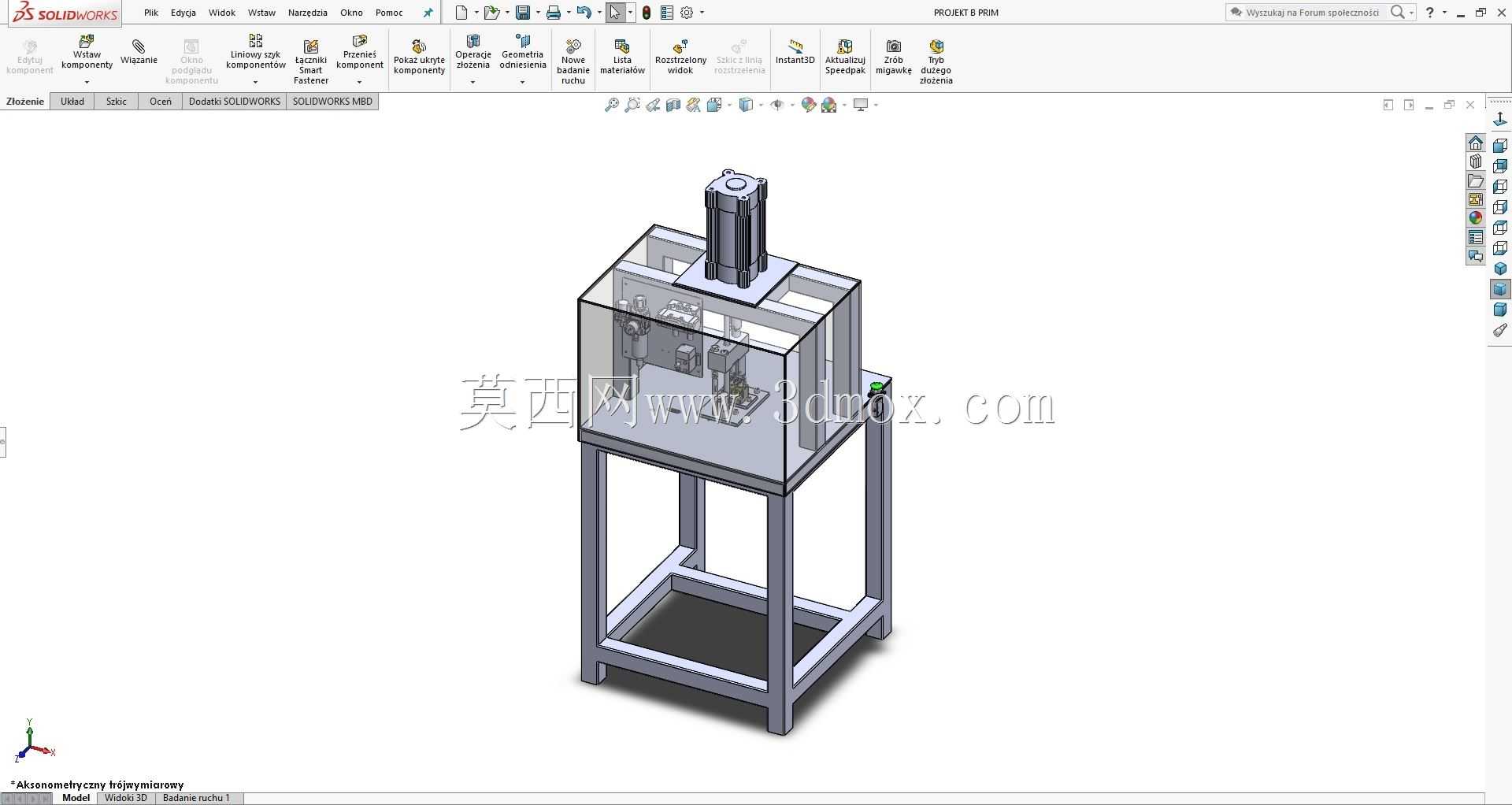Expand Przenieś komponent dropdown arrow
The image size is (1512, 805).
tap(360, 82)
